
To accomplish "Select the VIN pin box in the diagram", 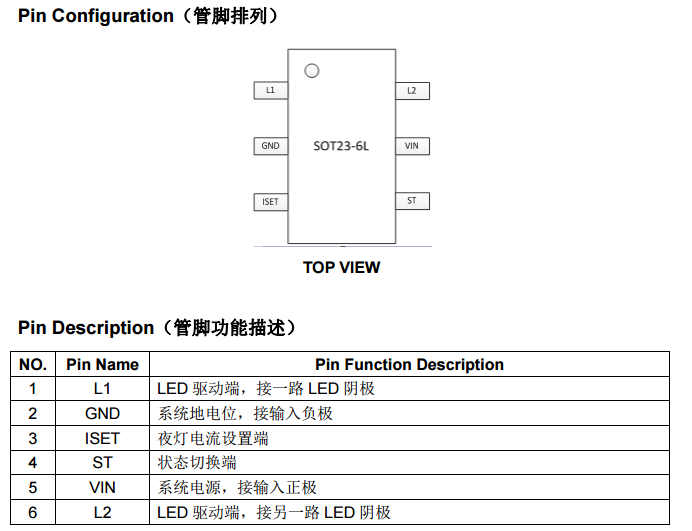I will [412, 146].
